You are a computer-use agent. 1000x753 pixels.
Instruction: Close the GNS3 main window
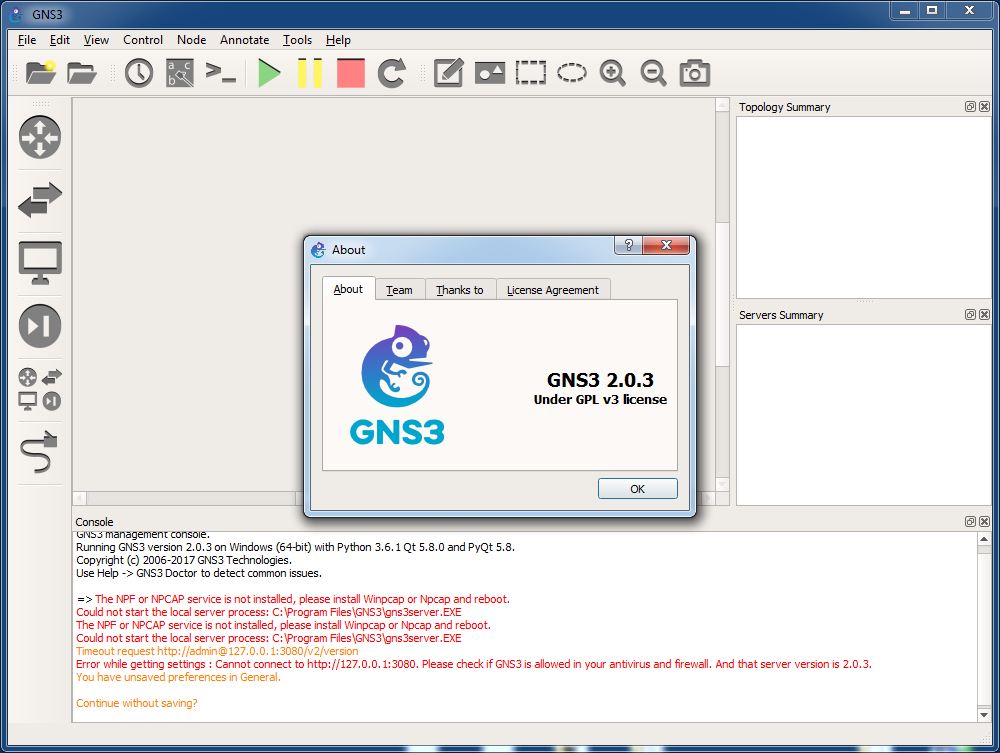click(969, 11)
